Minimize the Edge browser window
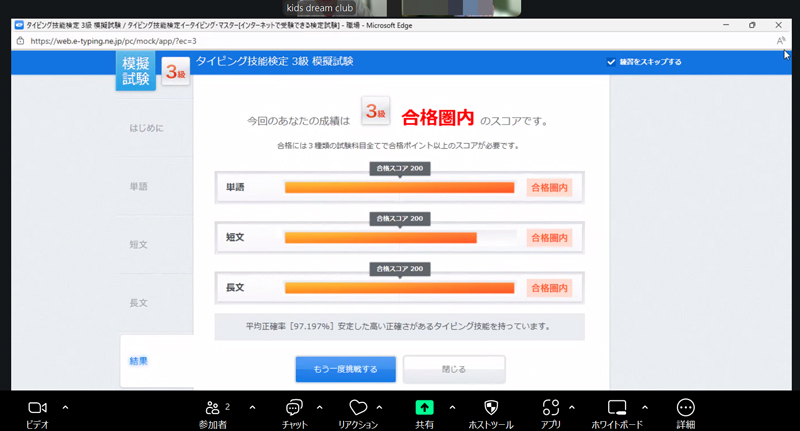800x431 pixels. pos(726,25)
